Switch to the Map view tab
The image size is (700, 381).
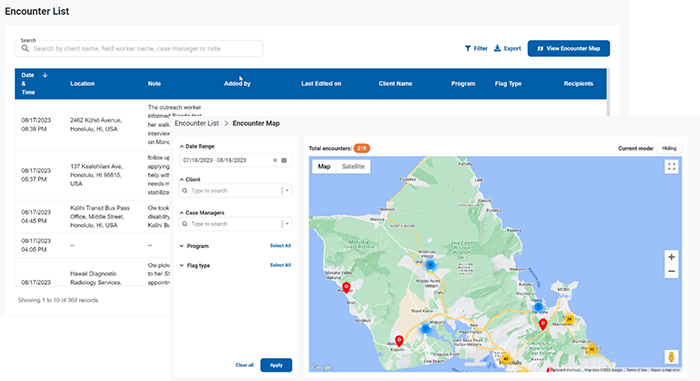click(324, 166)
